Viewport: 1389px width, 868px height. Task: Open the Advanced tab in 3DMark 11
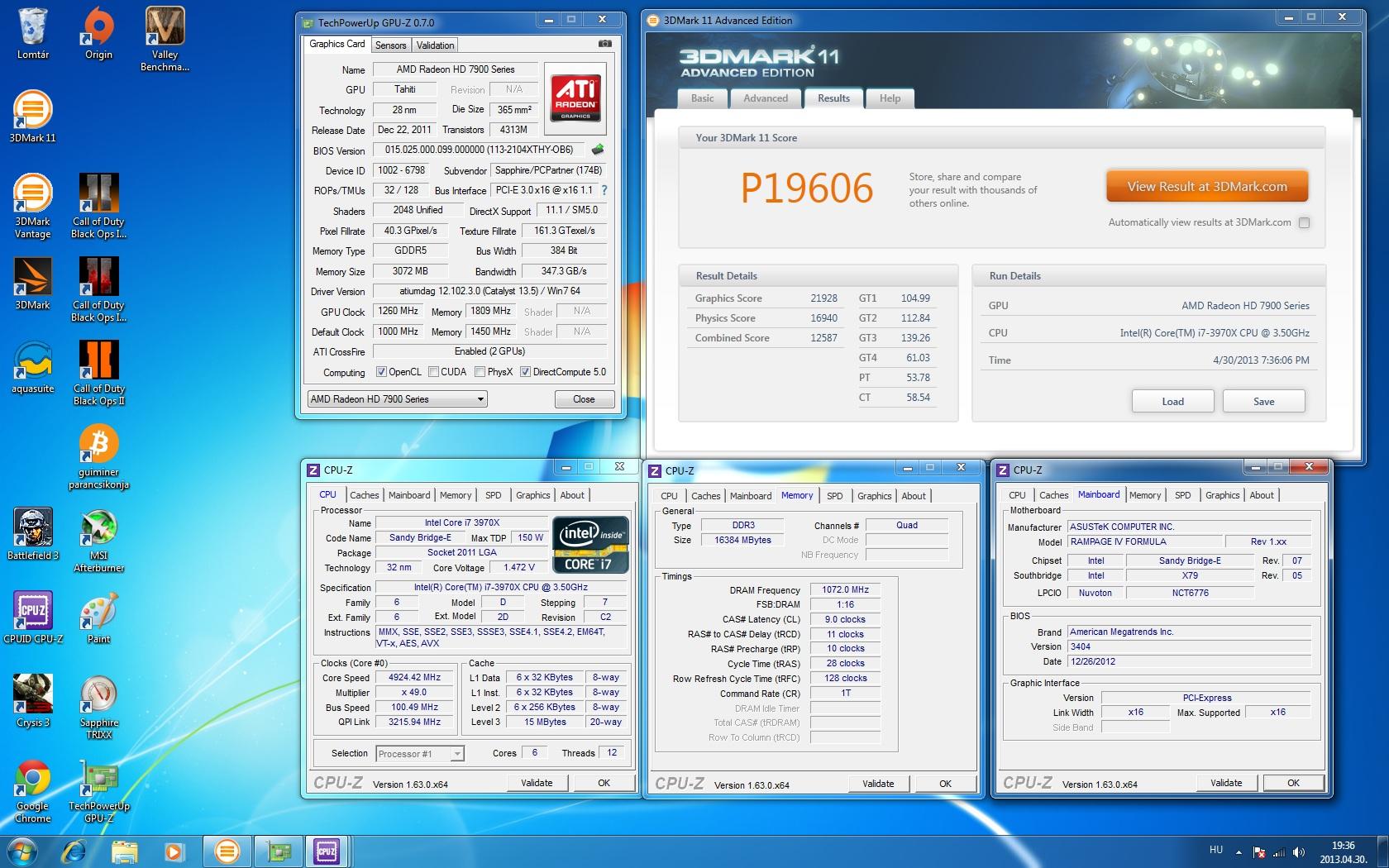tap(766, 98)
